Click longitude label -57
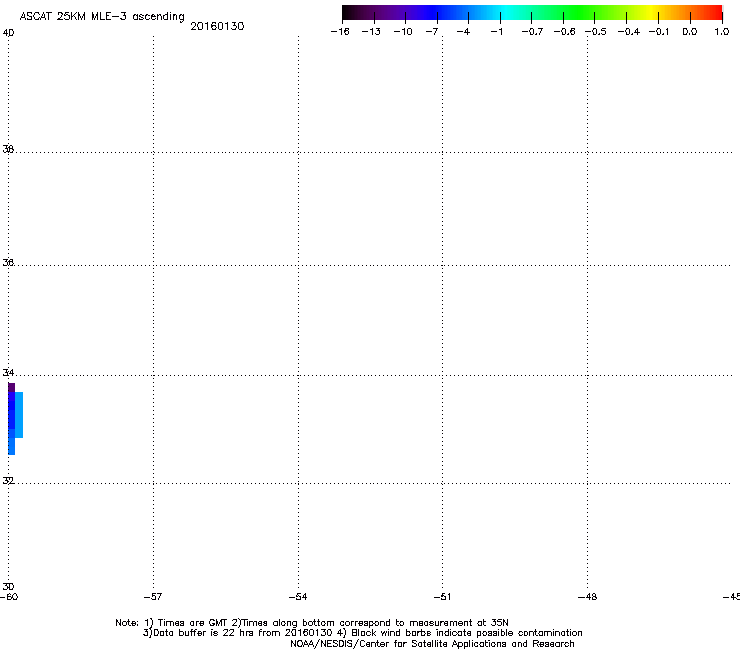740x650 pixels. click(153, 597)
